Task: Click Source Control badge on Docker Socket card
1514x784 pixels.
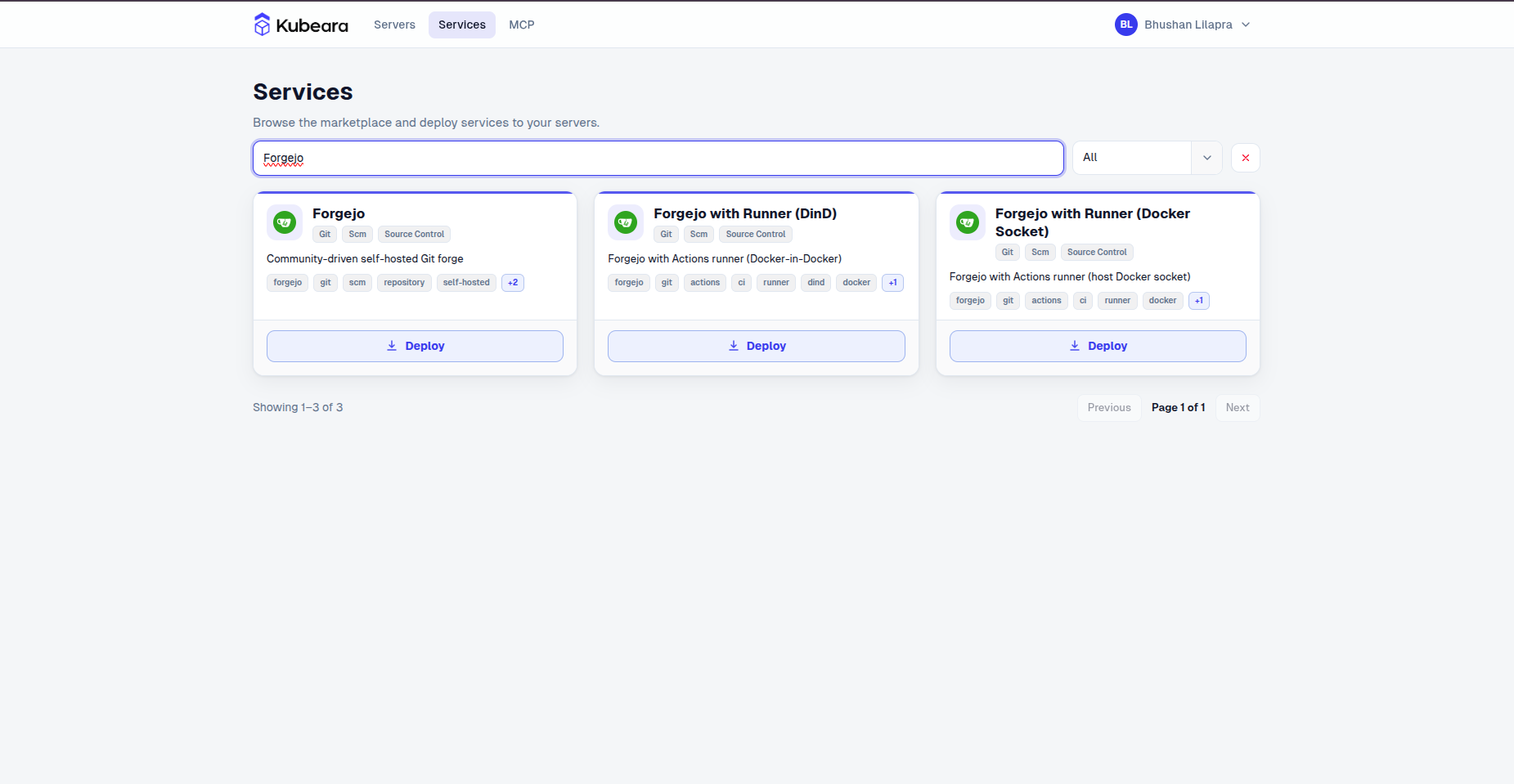Action: 1097,253
